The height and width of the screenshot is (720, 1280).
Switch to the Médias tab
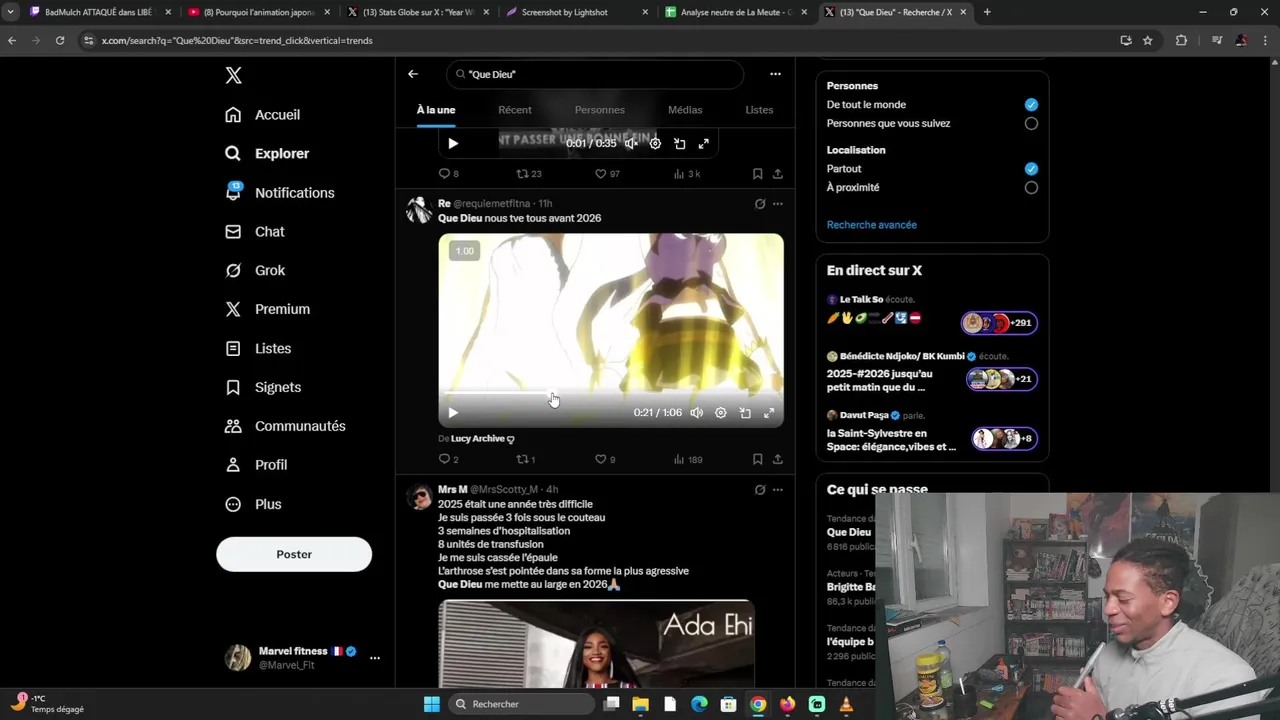pos(685,110)
